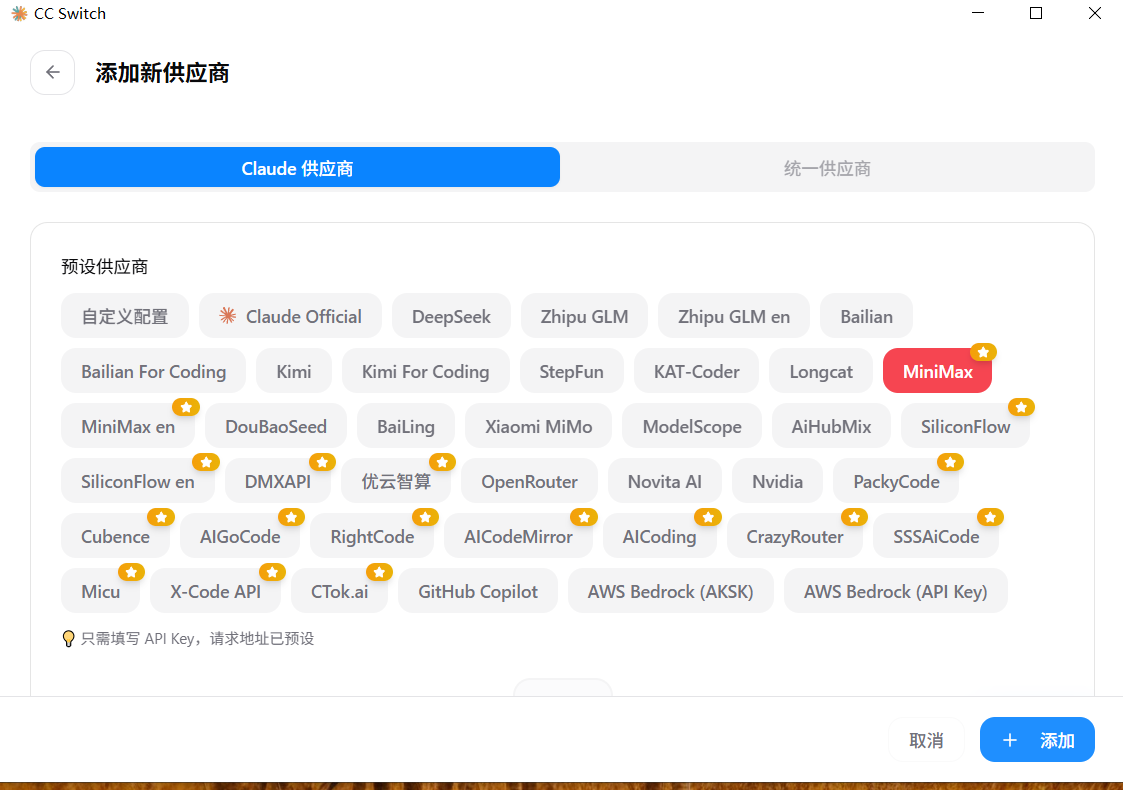Choose the MiniMax en preset
This screenshot has width=1123, height=790.
[x=127, y=426]
